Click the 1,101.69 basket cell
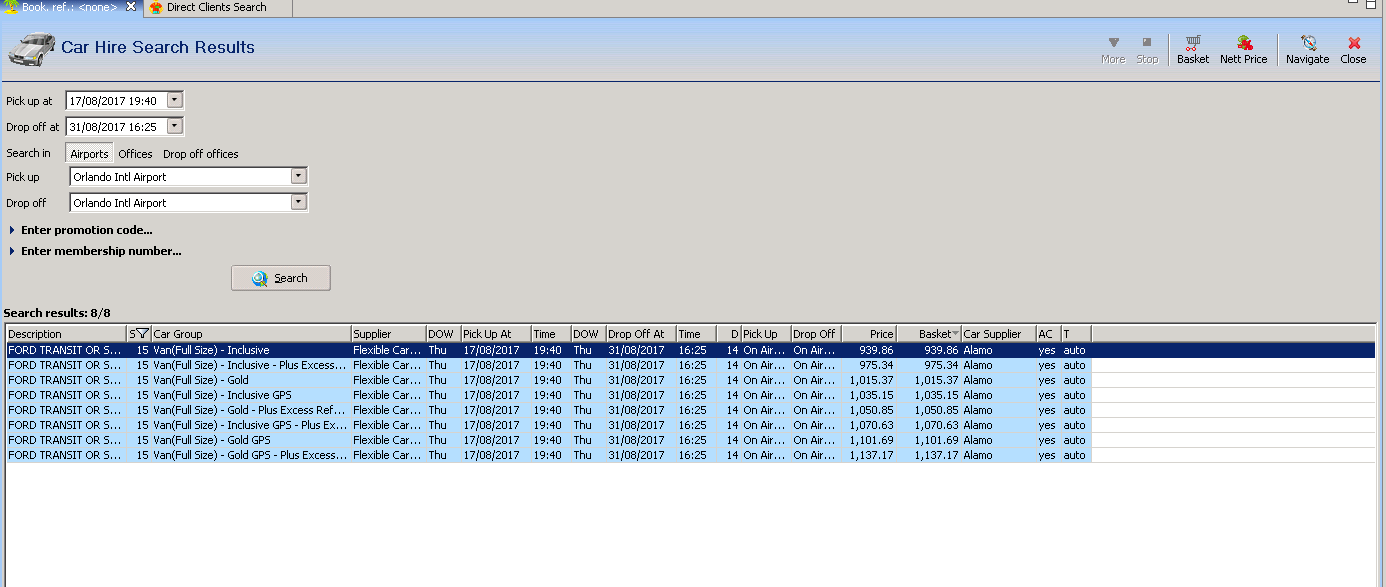1386x587 pixels. pos(929,440)
